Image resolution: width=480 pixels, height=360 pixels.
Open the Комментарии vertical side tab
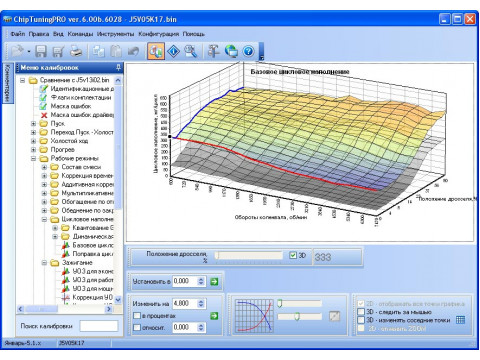pyautogui.click(x=8, y=83)
